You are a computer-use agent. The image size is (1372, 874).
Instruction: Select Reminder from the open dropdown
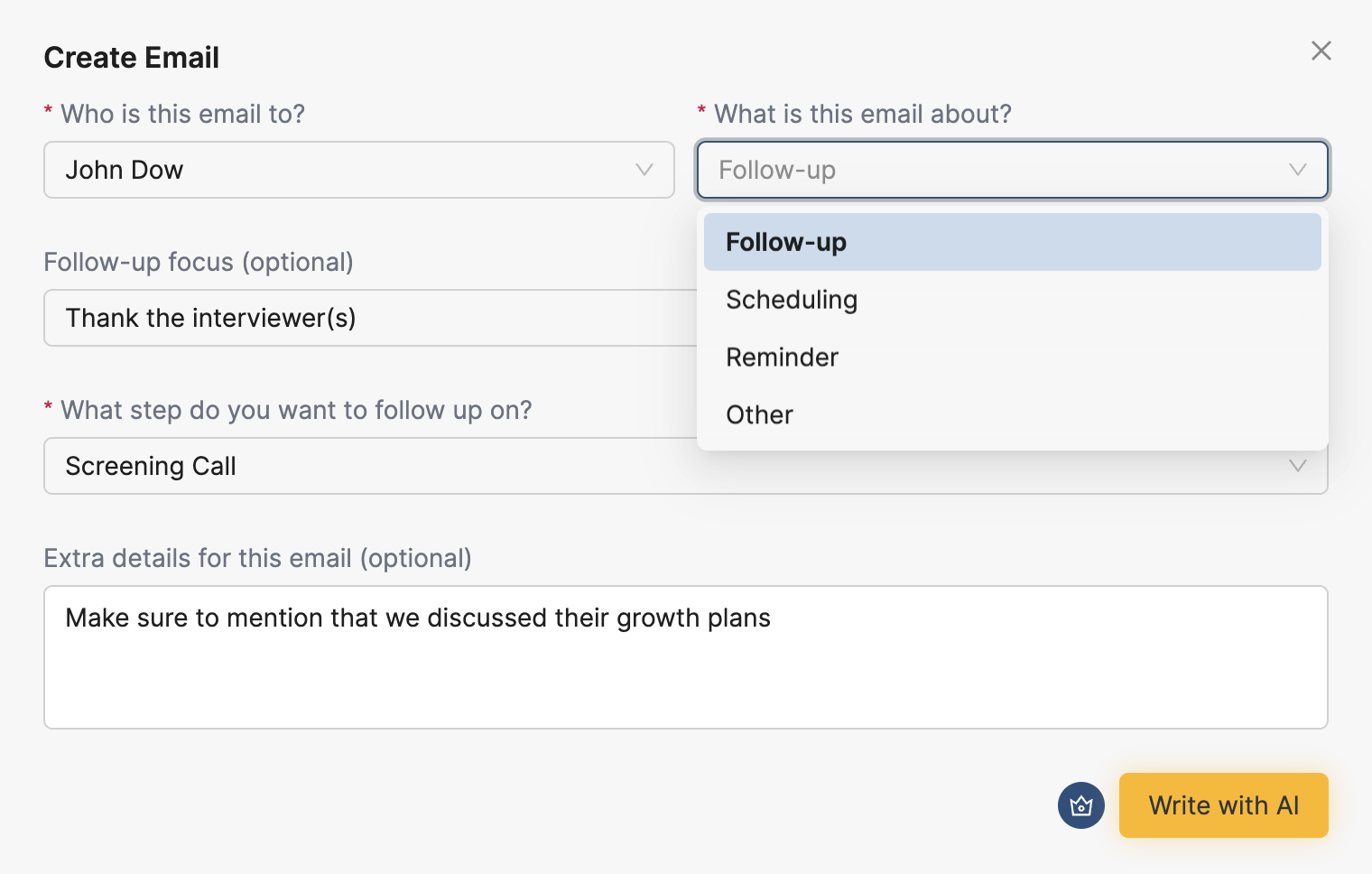pyautogui.click(x=782, y=357)
